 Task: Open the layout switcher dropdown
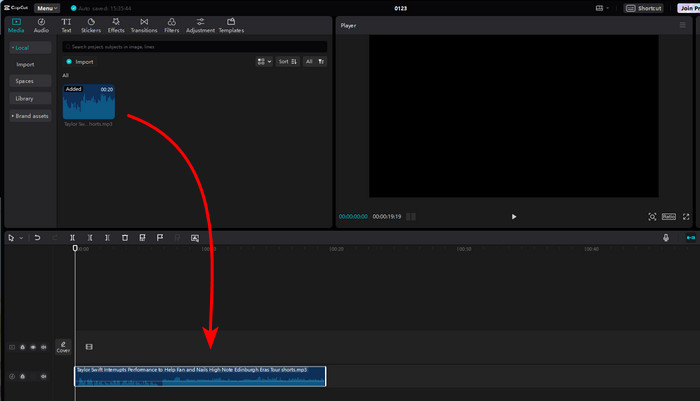(x=602, y=8)
